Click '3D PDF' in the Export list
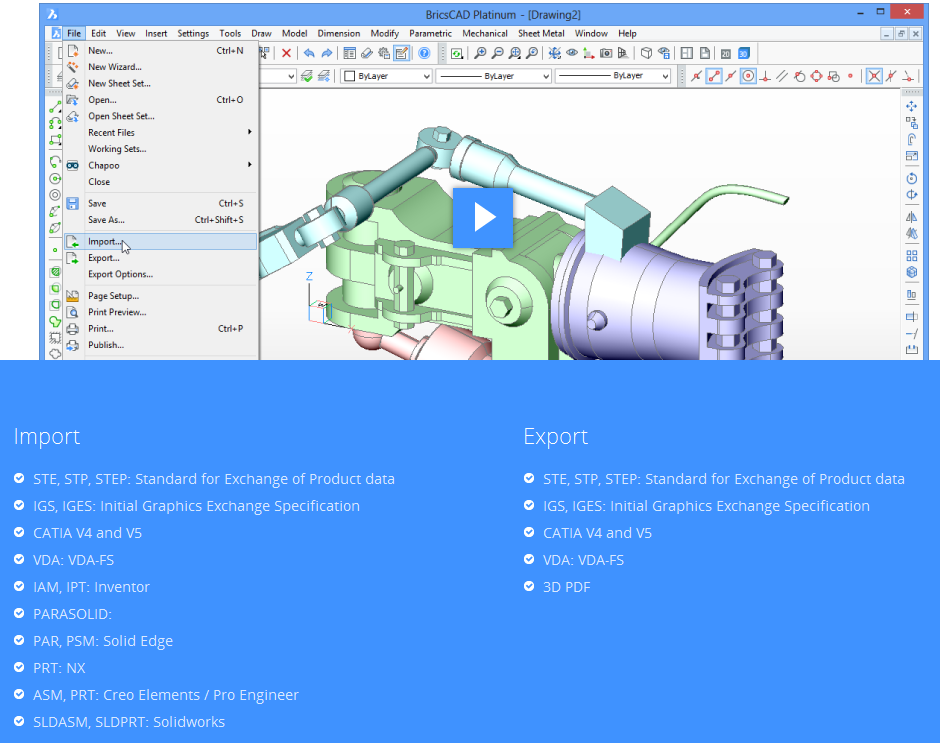Viewport: 940px width, 743px height. (567, 587)
